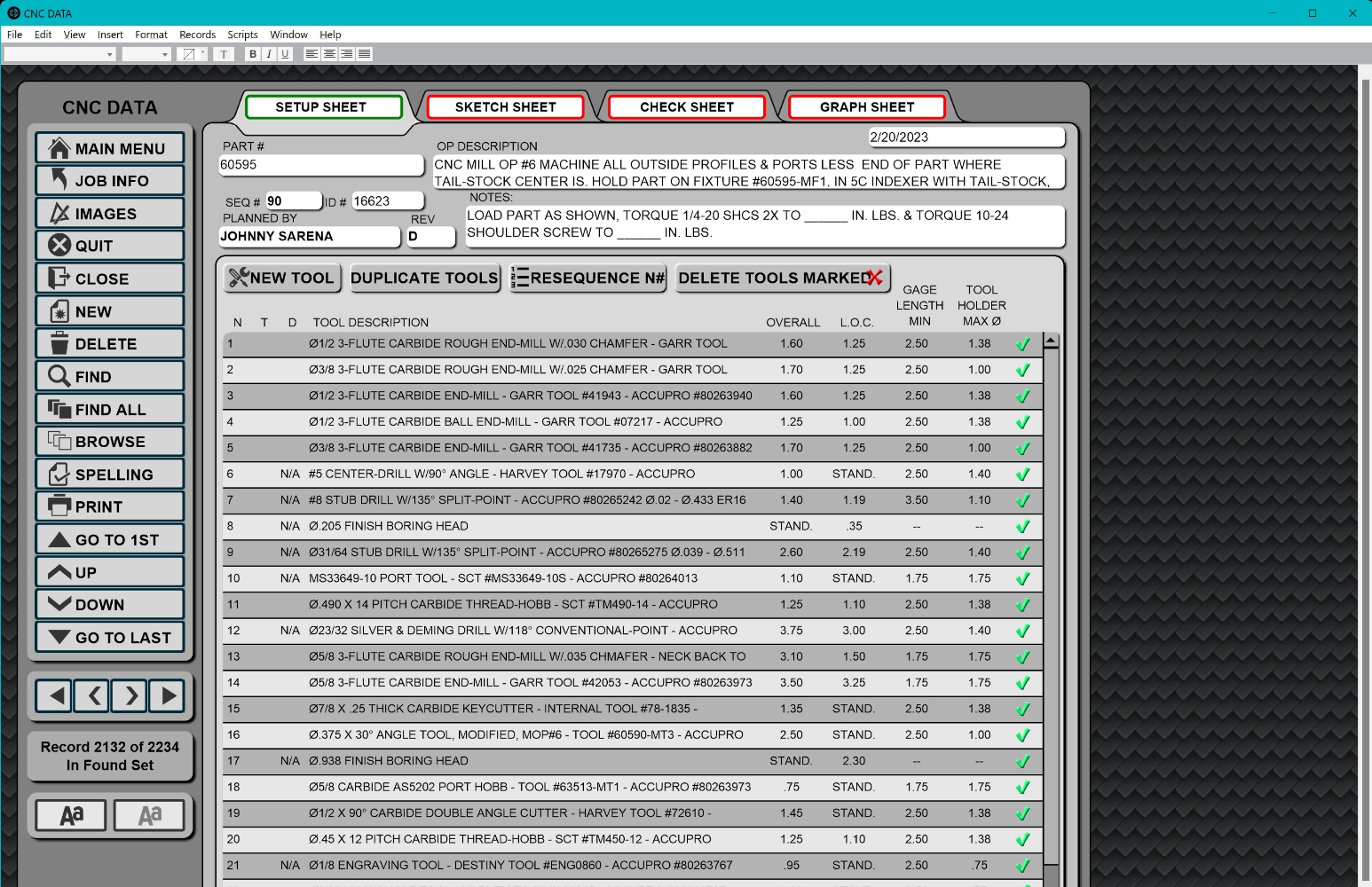
Task: Open the Images sidebar button
Action: [x=110, y=214]
